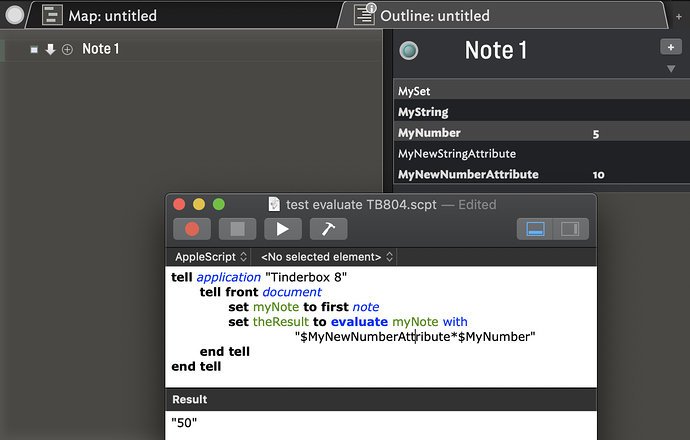
Task: Select the MySet attribute row
Action: 542,91
